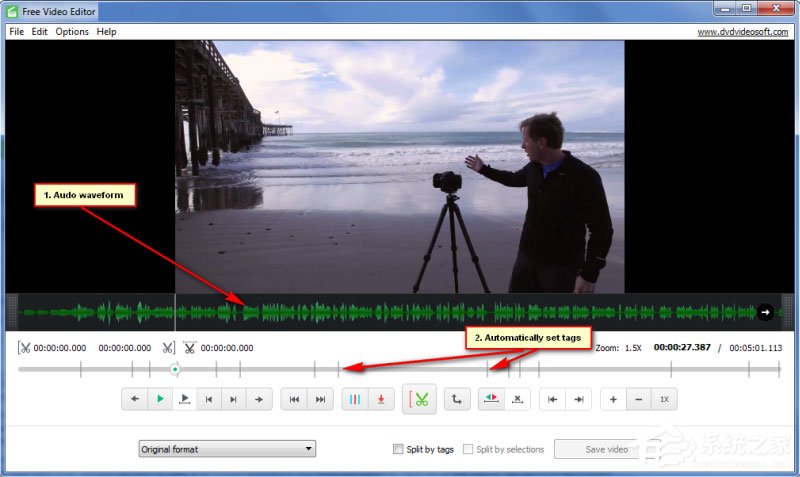Screen dimensions: 800x477
Task: Zoom in timeline with plus button
Action: [613, 400]
